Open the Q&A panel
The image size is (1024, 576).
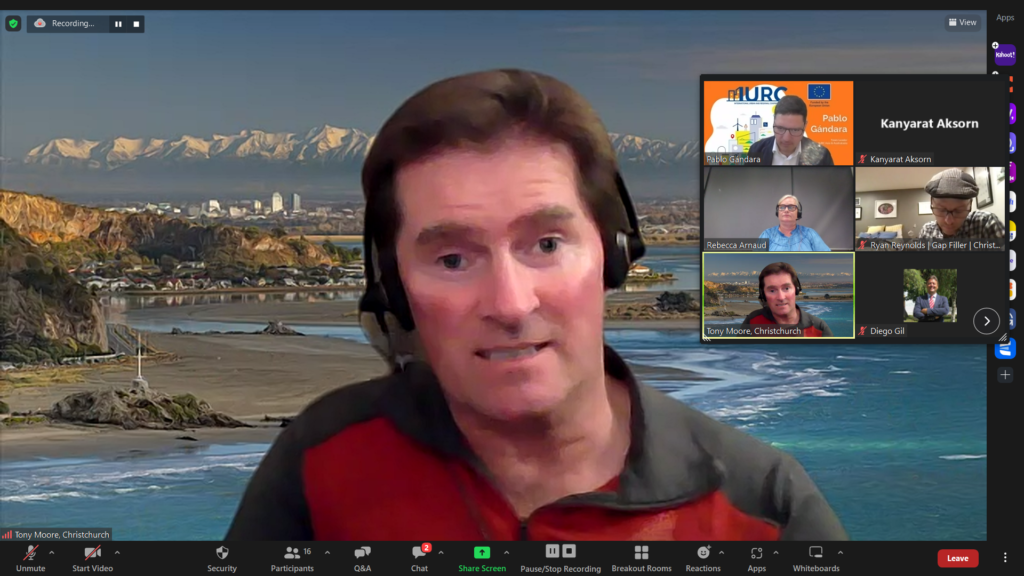(x=362, y=557)
